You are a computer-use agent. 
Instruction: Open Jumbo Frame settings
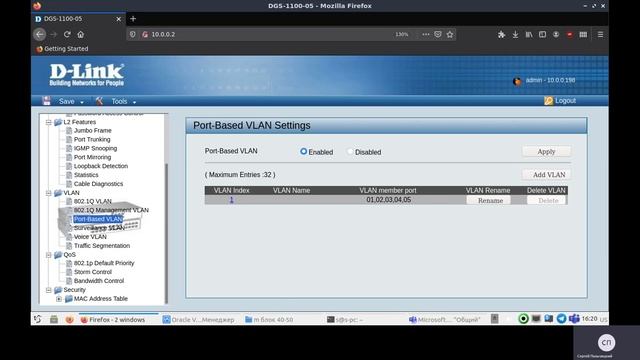(x=93, y=131)
